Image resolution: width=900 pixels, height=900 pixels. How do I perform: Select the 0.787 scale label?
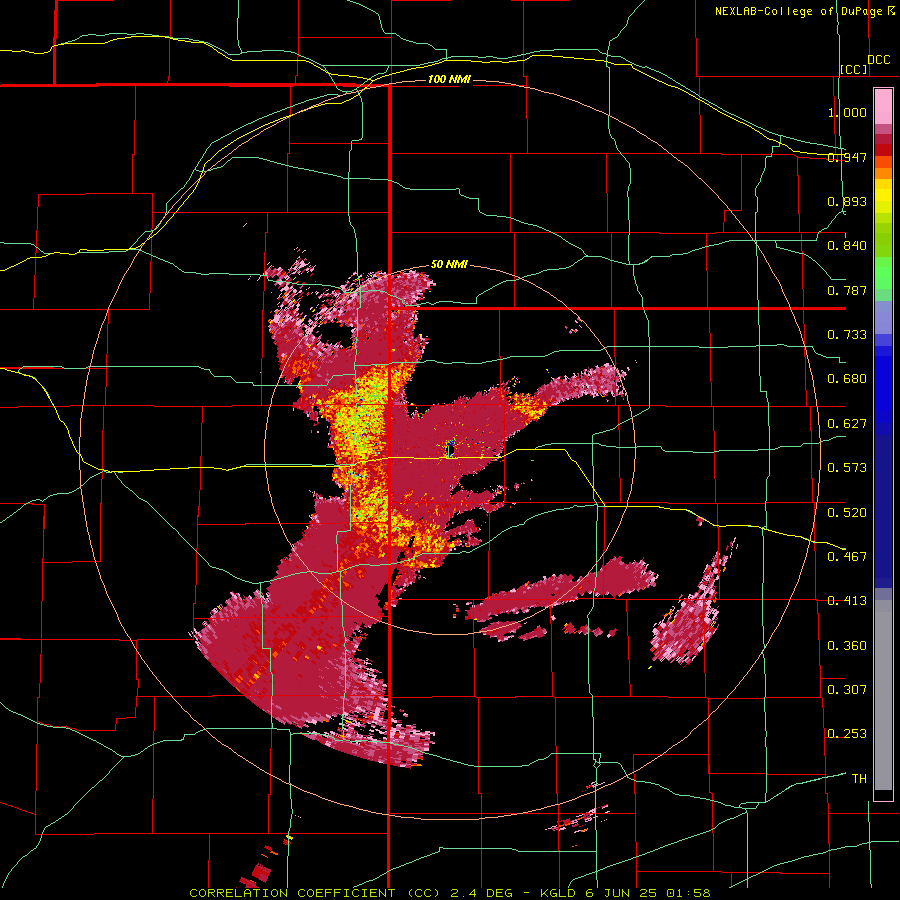coord(847,290)
